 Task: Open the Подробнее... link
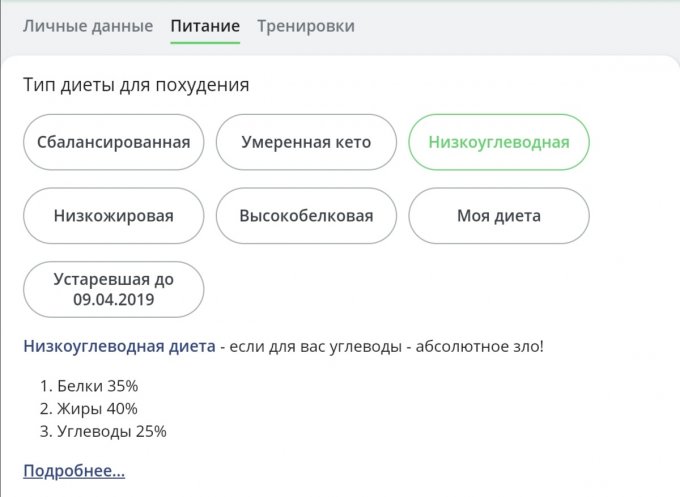pos(74,471)
